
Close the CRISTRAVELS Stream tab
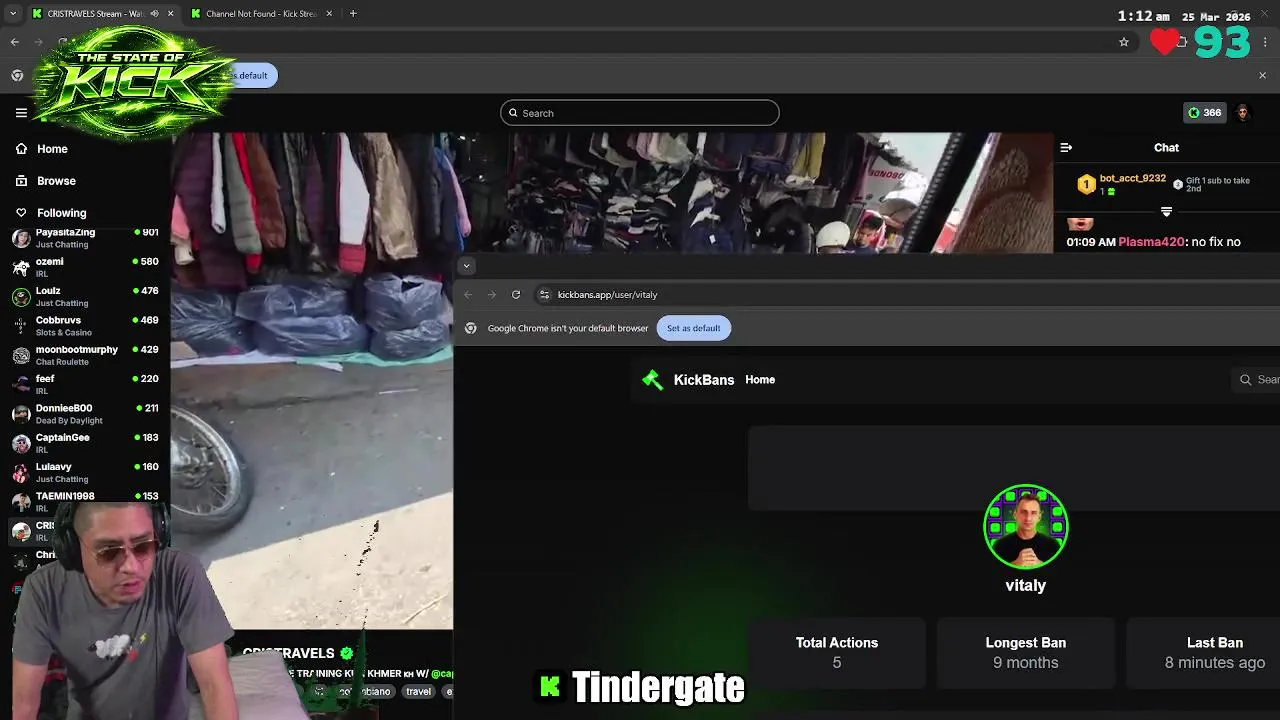click(x=170, y=14)
